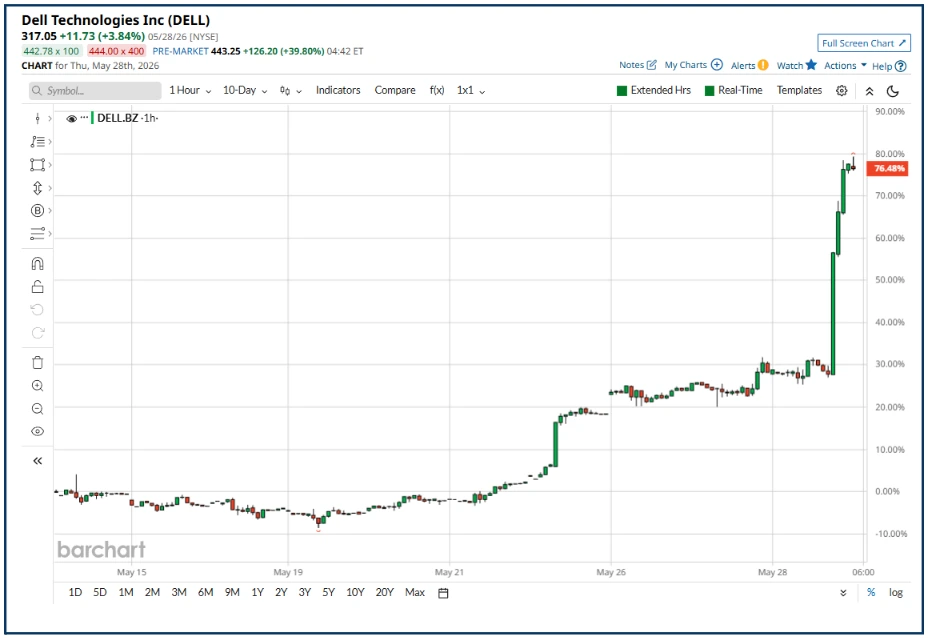Toggle log scale mode

895,592
